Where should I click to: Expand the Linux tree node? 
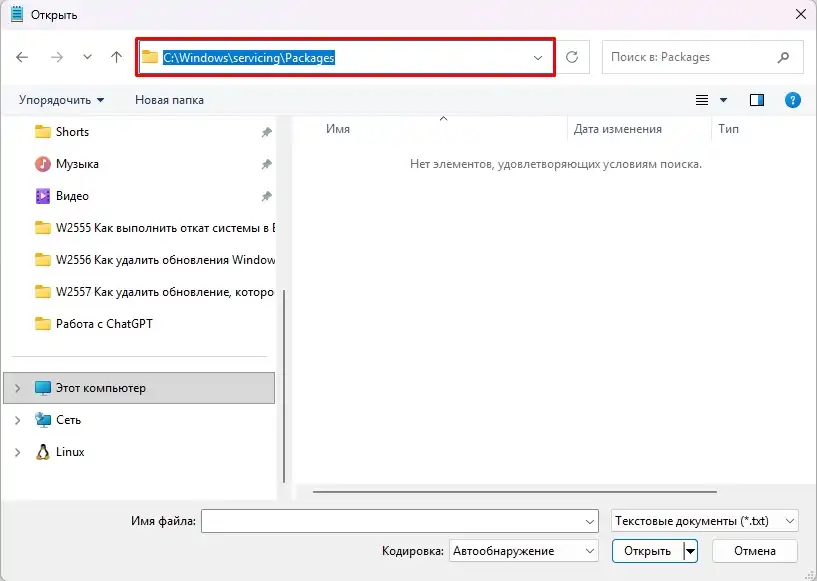click(x=17, y=452)
